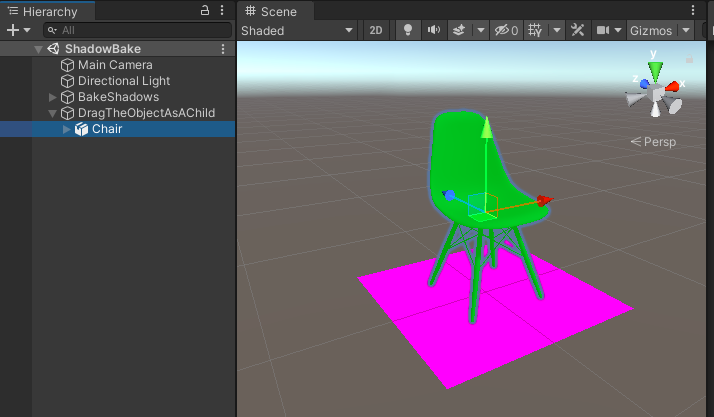Switch to the Scene tab
The width and height of the screenshot is (714, 417).
275,11
